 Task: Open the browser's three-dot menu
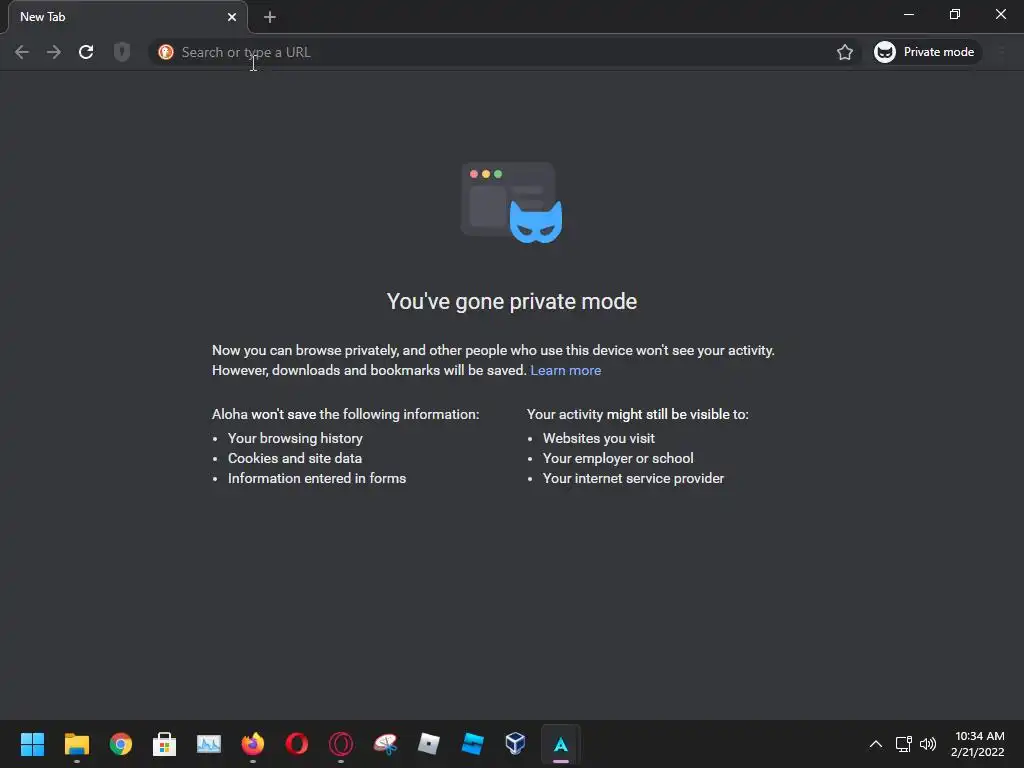1002,52
